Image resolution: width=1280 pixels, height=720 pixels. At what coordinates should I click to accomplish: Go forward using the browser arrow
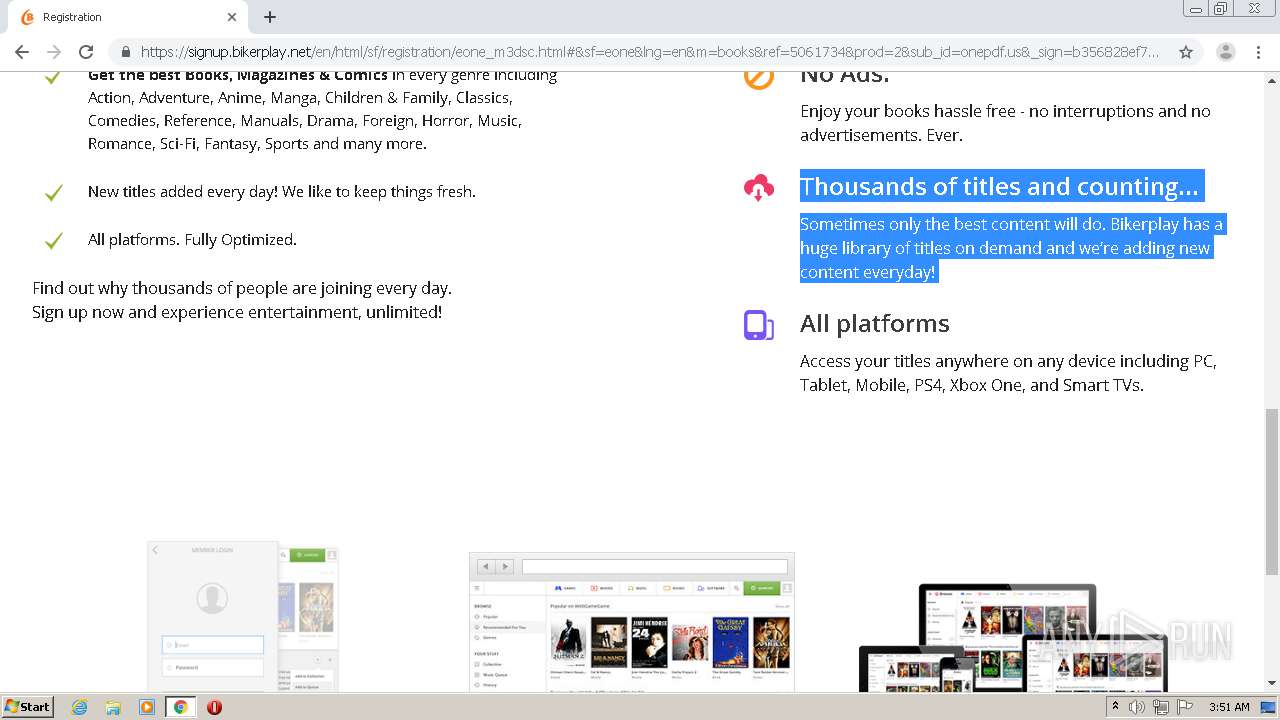[54, 52]
